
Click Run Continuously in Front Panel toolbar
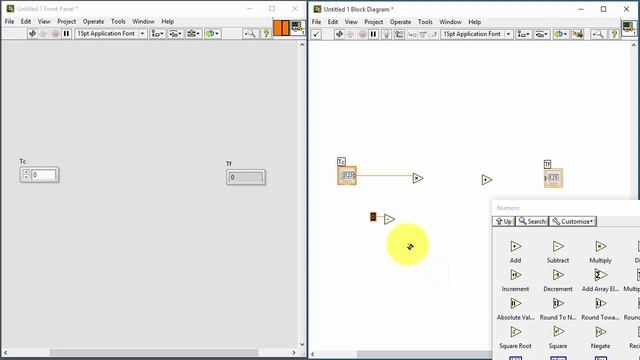[x=43, y=33]
